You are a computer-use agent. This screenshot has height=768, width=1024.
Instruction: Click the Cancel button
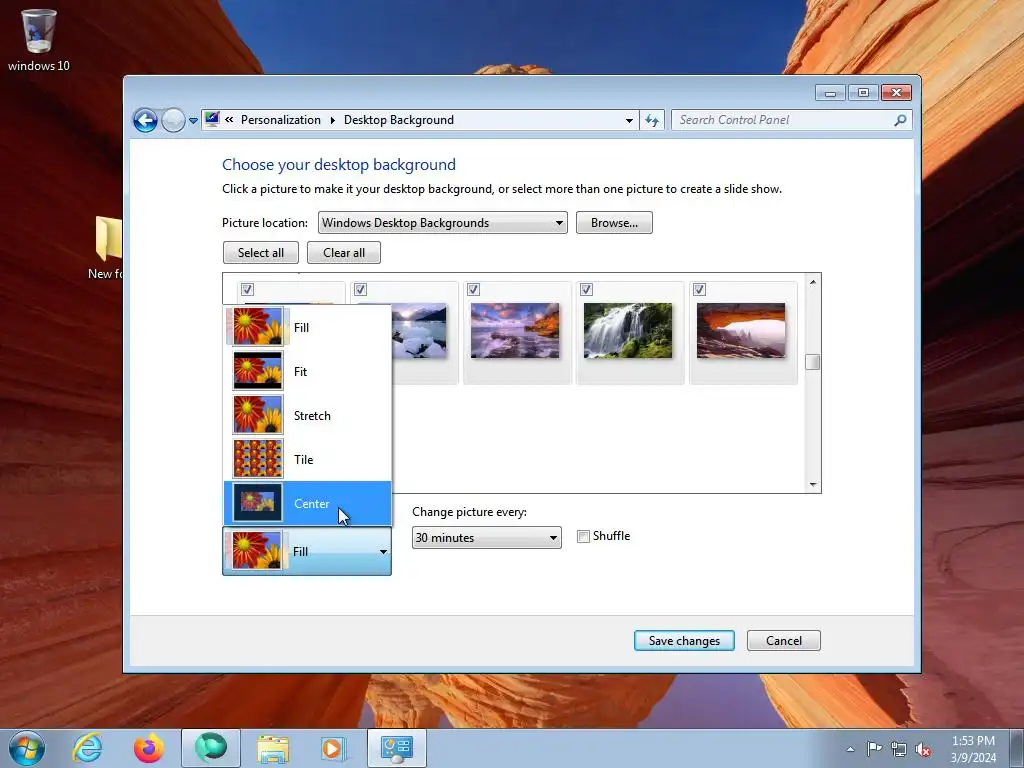[x=784, y=641]
